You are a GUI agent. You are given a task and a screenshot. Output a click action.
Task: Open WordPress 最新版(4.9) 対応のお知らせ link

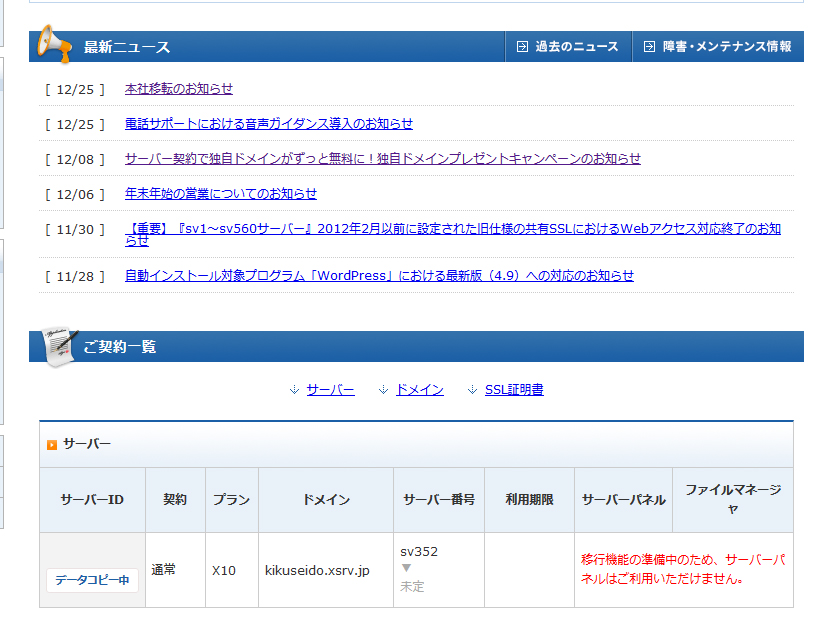coord(379,276)
